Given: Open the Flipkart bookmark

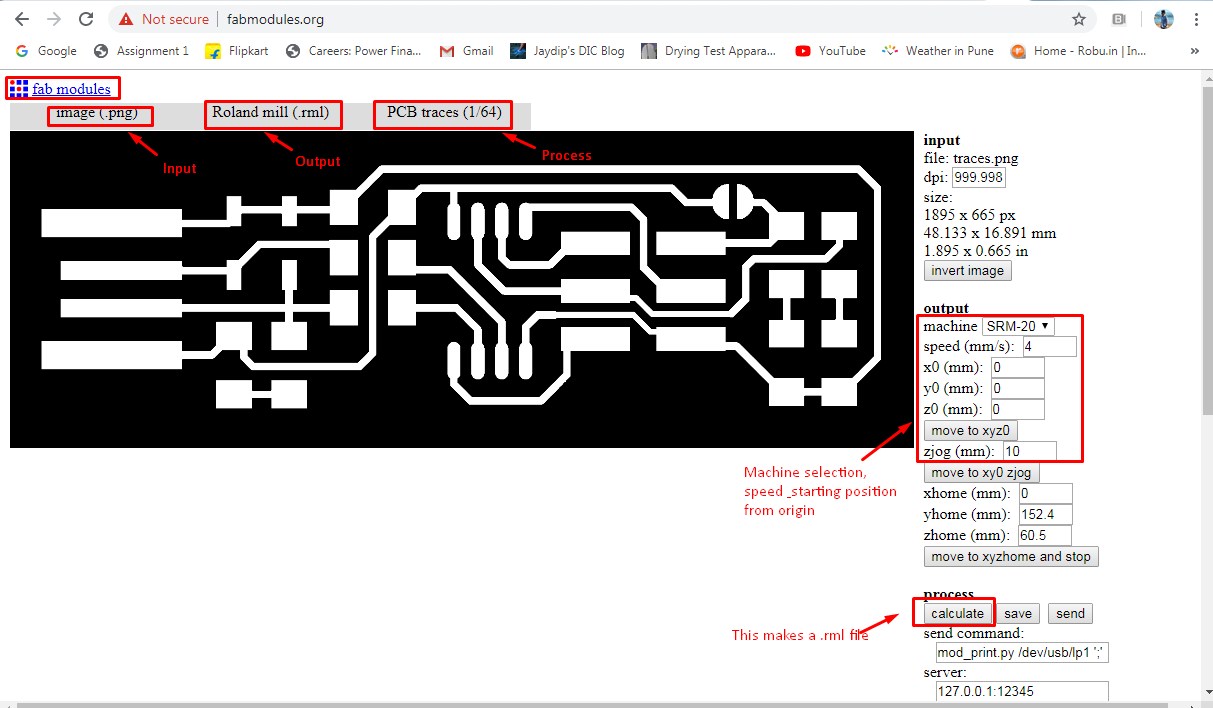Looking at the screenshot, I should point(237,50).
